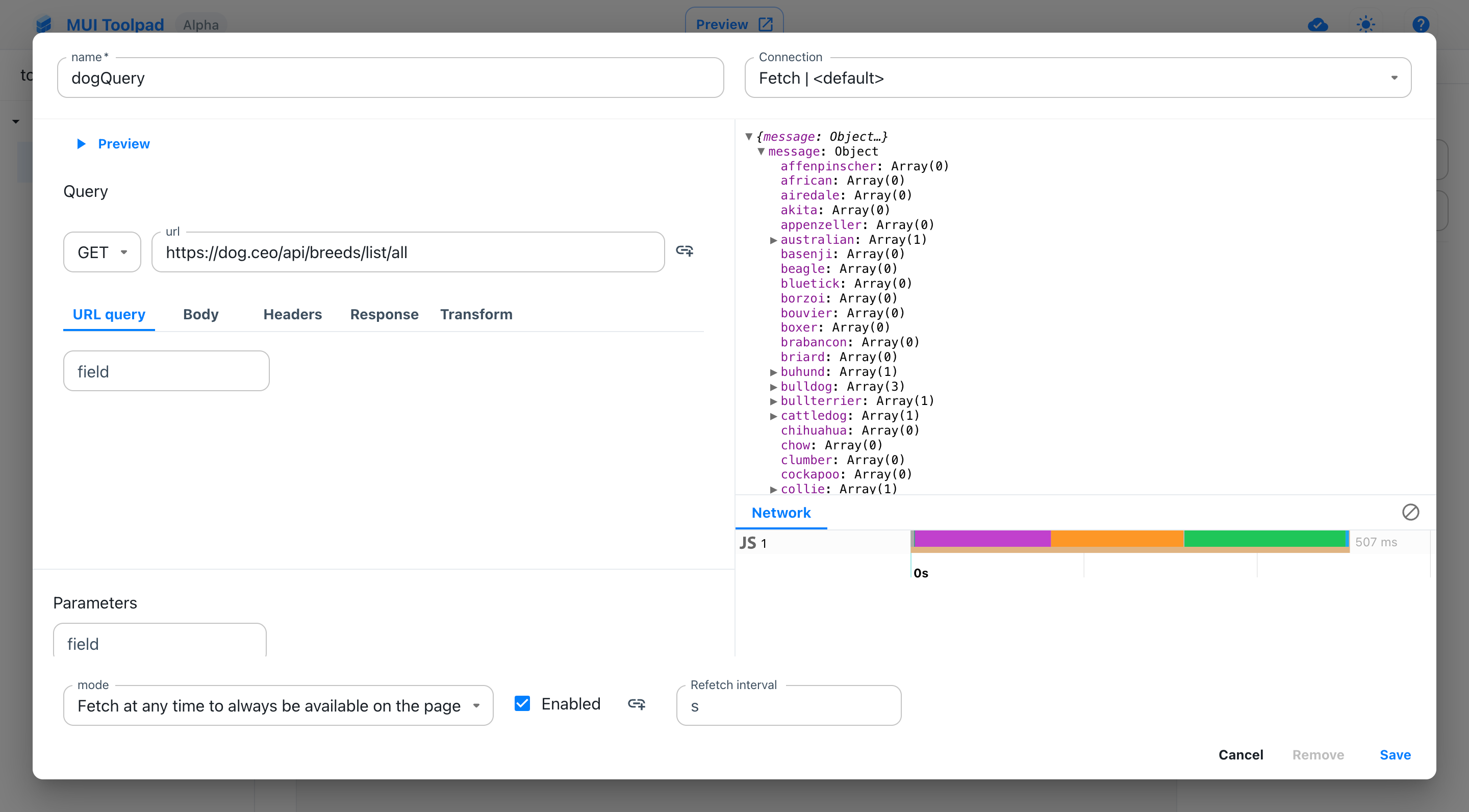Screen dimensions: 1469x812
Task: Click the african: Array(0) entry
Action: 842,181
